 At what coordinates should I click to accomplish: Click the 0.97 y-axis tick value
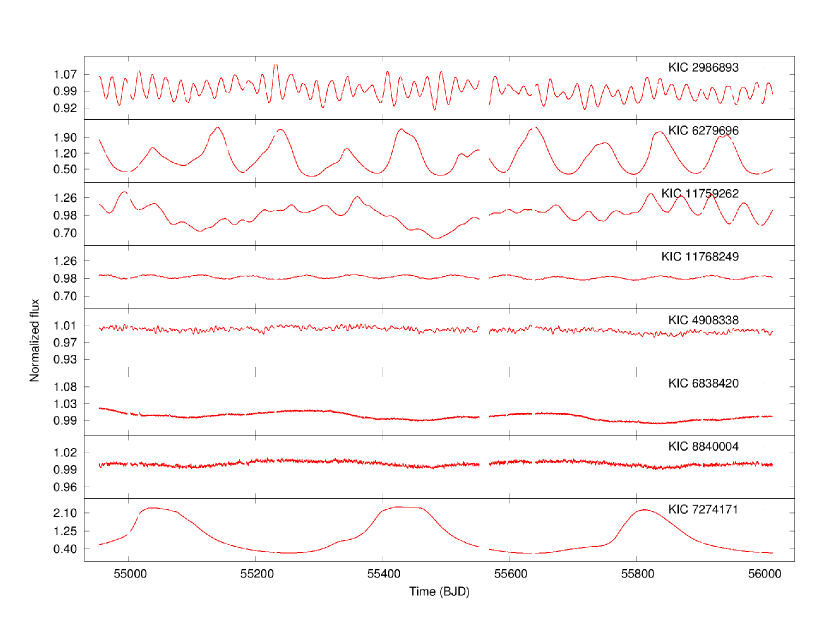tap(65, 342)
